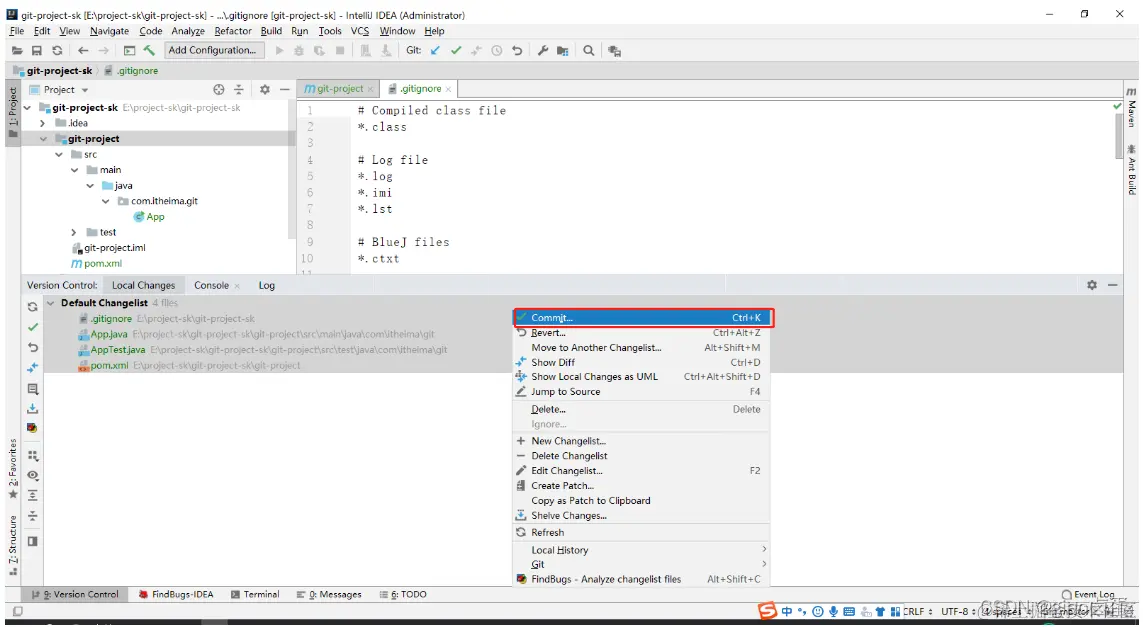Choose Revert... in context menu
The height and width of the screenshot is (627, 1143).
641,332
